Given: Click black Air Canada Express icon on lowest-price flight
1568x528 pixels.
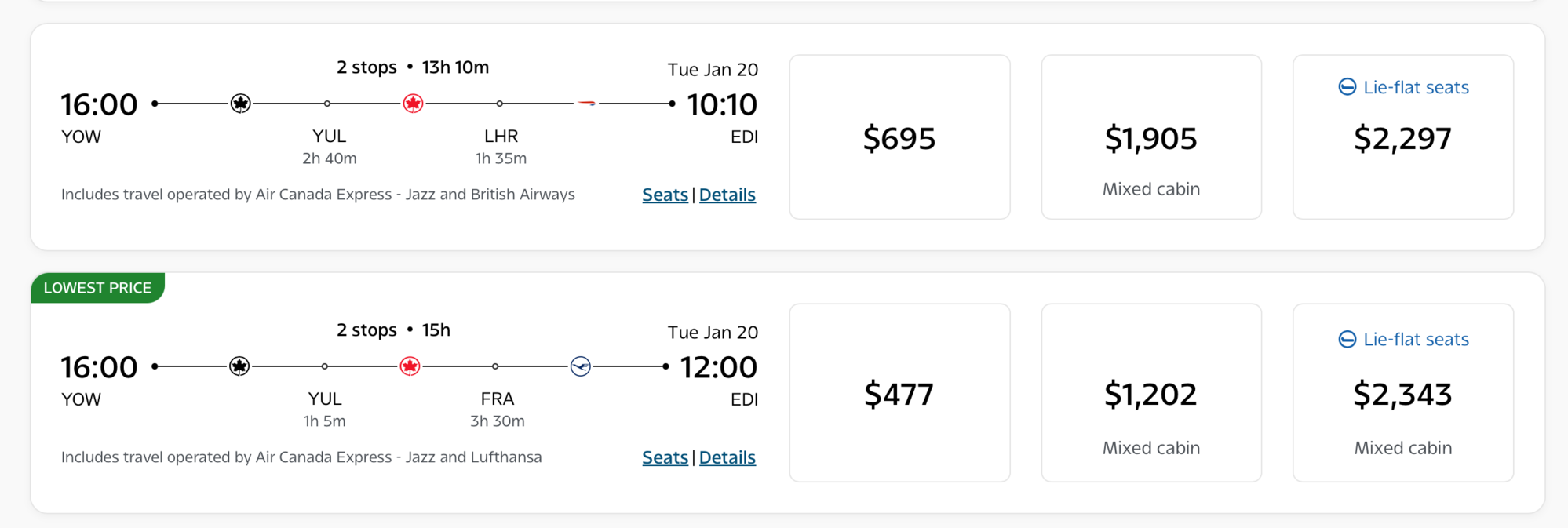Looking at the screenshot, I should 239,366.
